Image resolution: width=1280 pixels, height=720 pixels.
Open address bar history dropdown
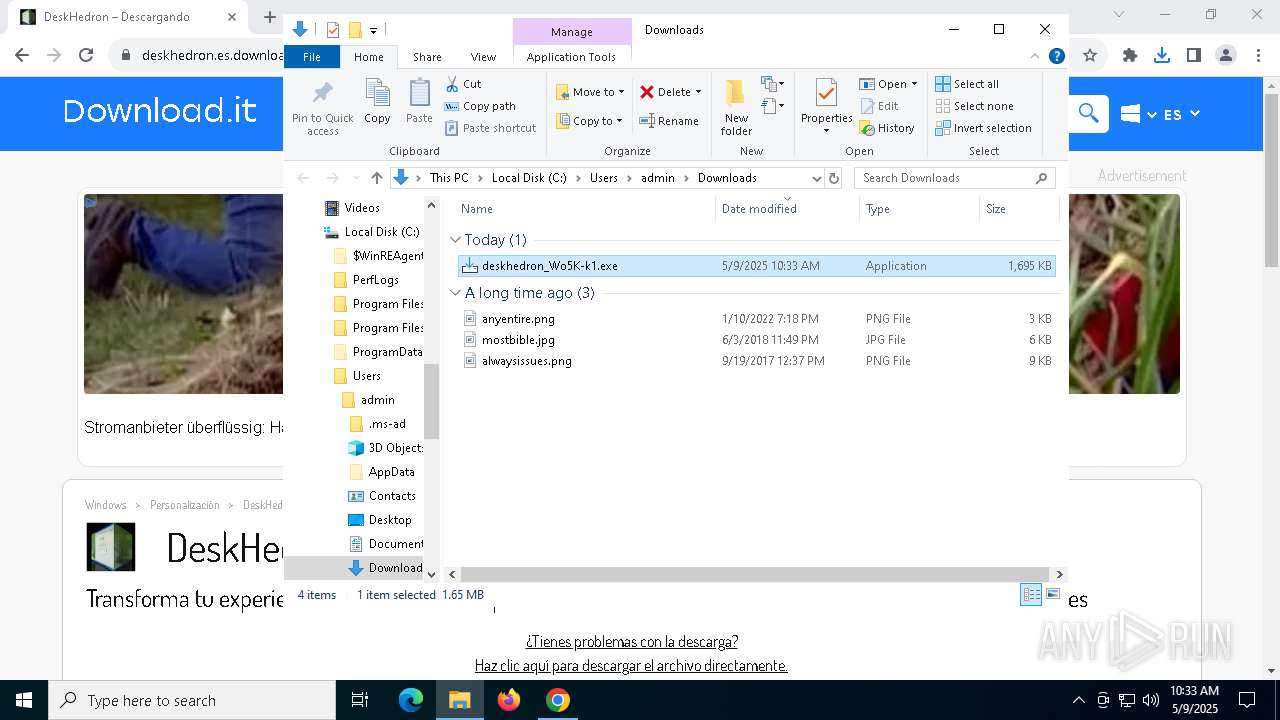pyautogui.click(x=816, y=178)
